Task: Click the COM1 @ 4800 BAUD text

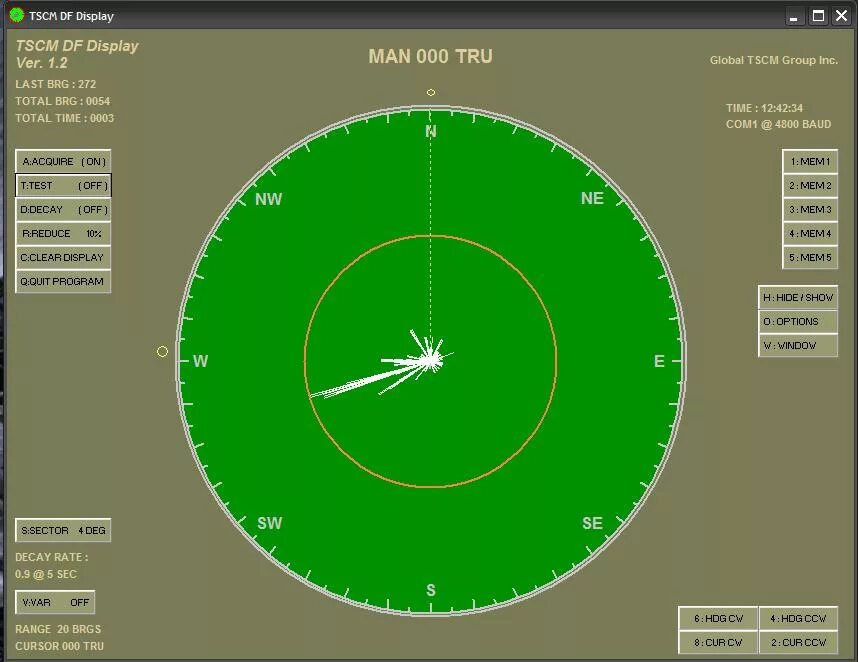Action: 778,124
